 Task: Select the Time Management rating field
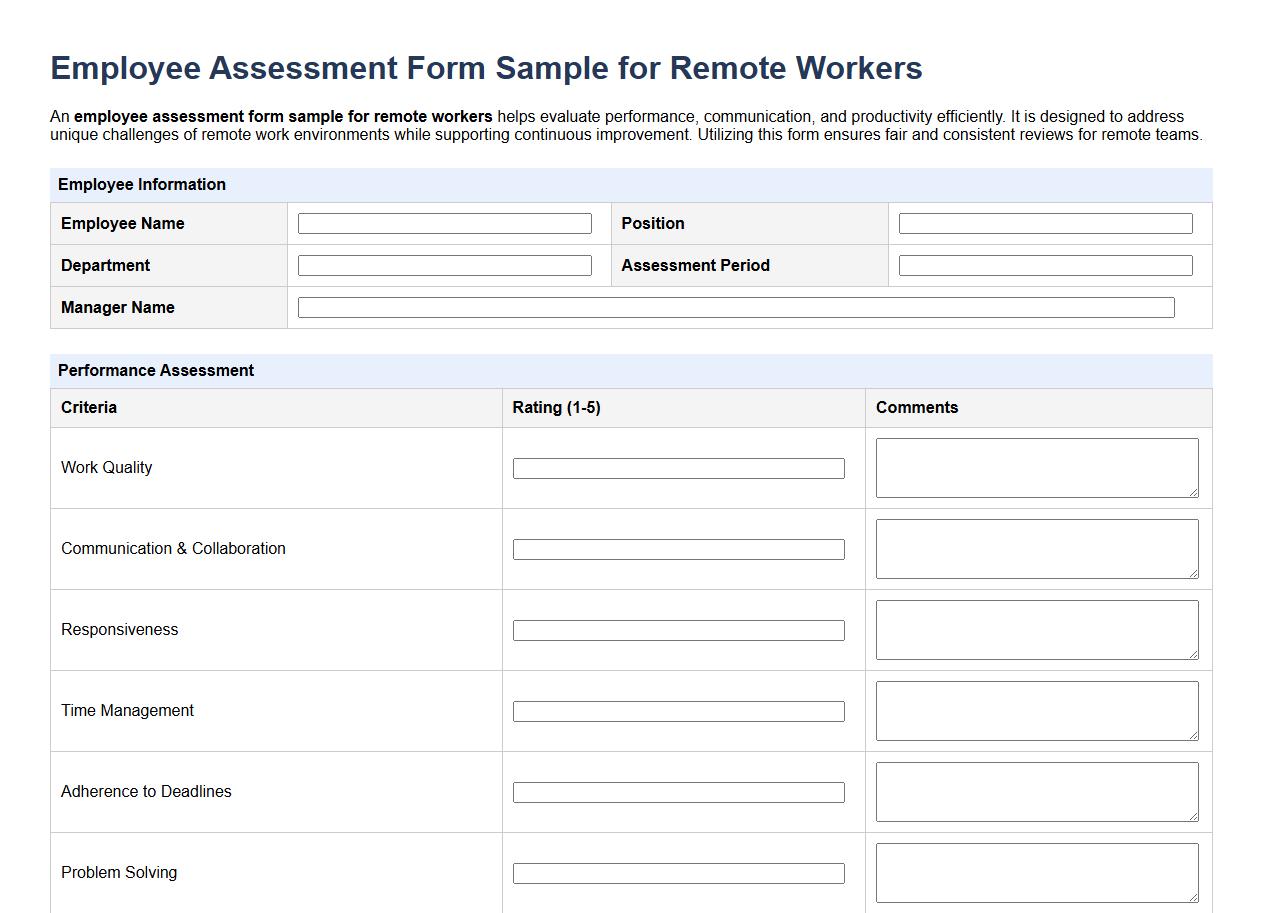tap(679, 711)
